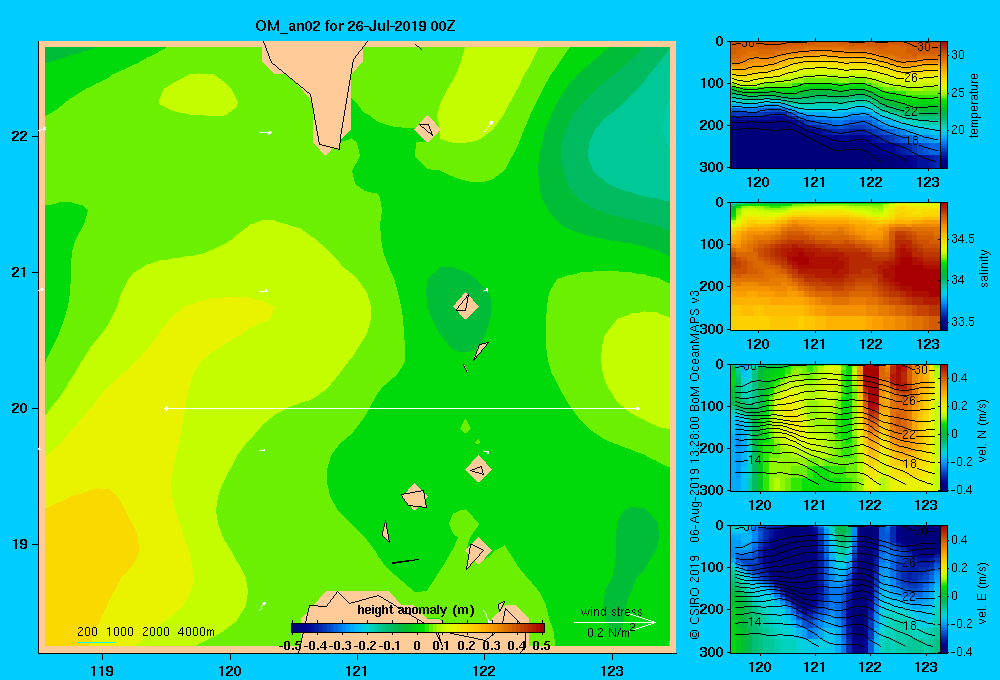Select the '0.2 N/m' wind stress value

tap(610, 632)
